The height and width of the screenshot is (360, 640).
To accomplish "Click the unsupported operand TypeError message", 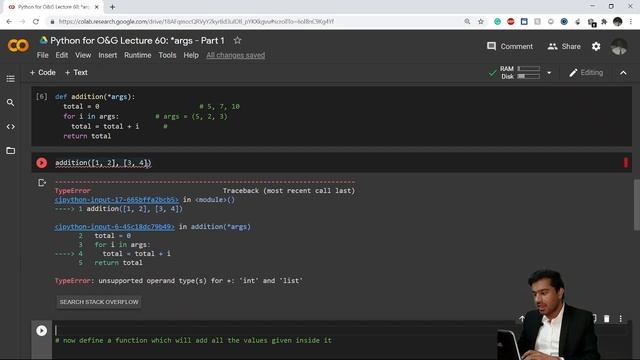I will pos(179,281).
